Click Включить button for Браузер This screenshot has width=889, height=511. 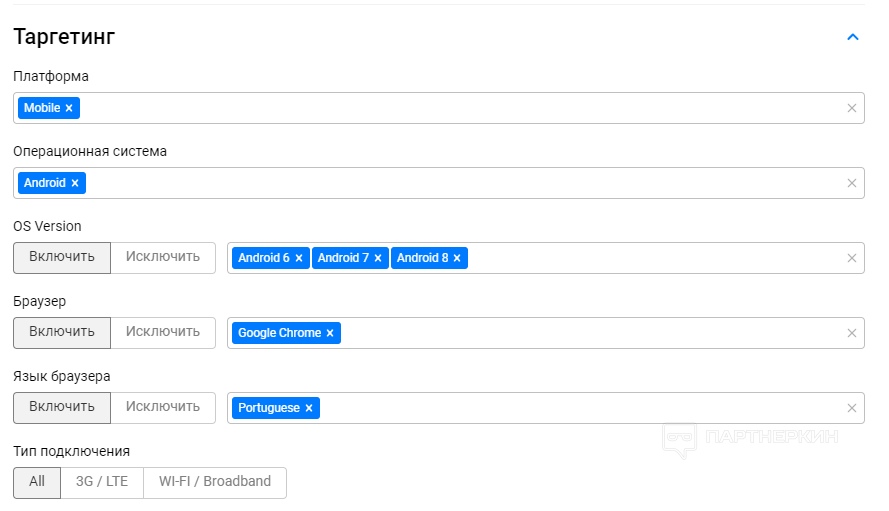coord(62,332)
